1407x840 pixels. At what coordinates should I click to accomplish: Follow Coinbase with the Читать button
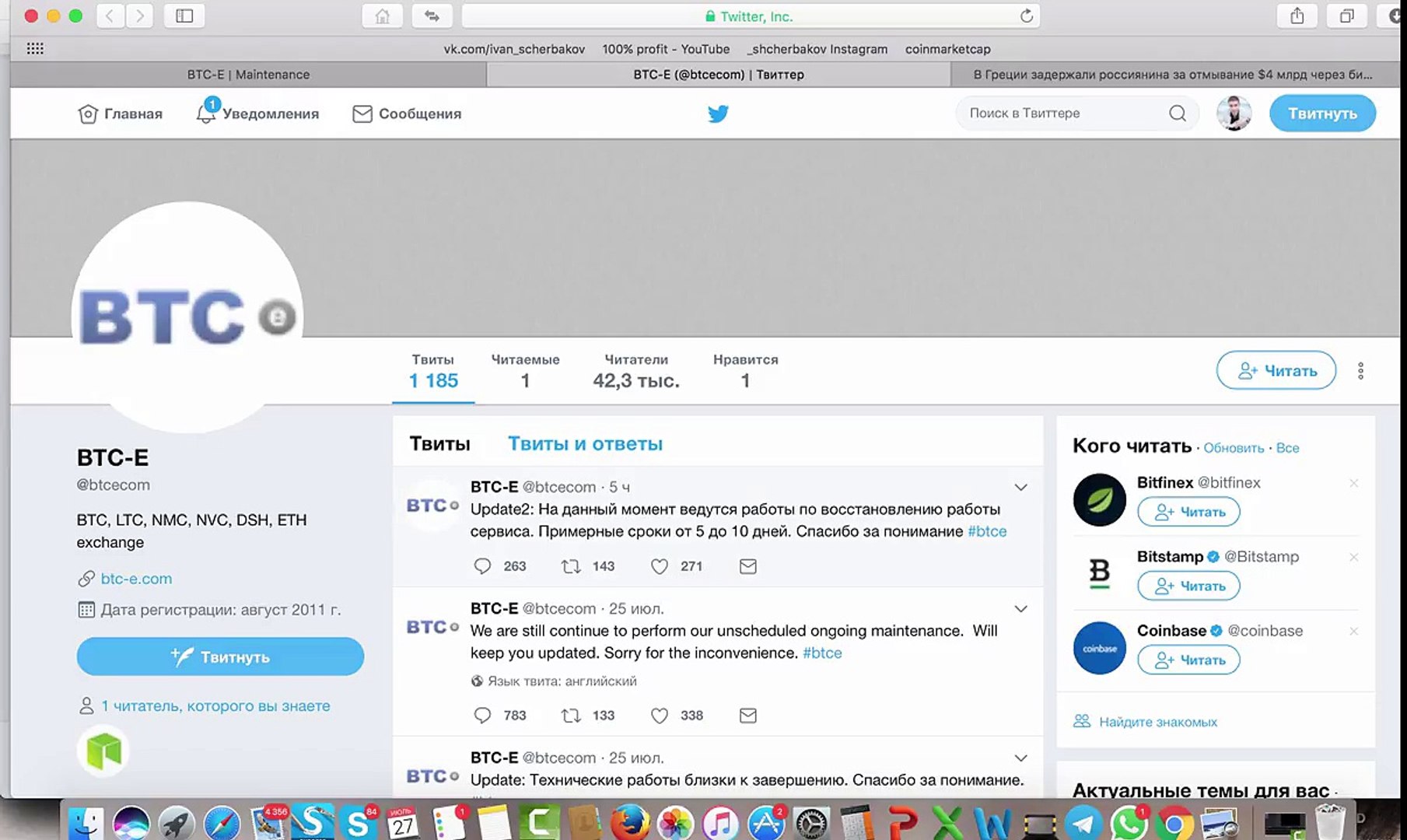(1188, 660)
